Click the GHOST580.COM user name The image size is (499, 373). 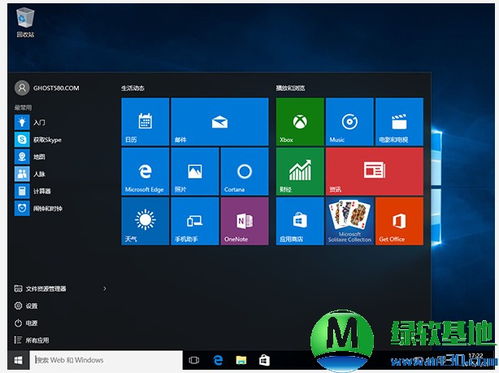pyautogui.click(x=56, y=88)
